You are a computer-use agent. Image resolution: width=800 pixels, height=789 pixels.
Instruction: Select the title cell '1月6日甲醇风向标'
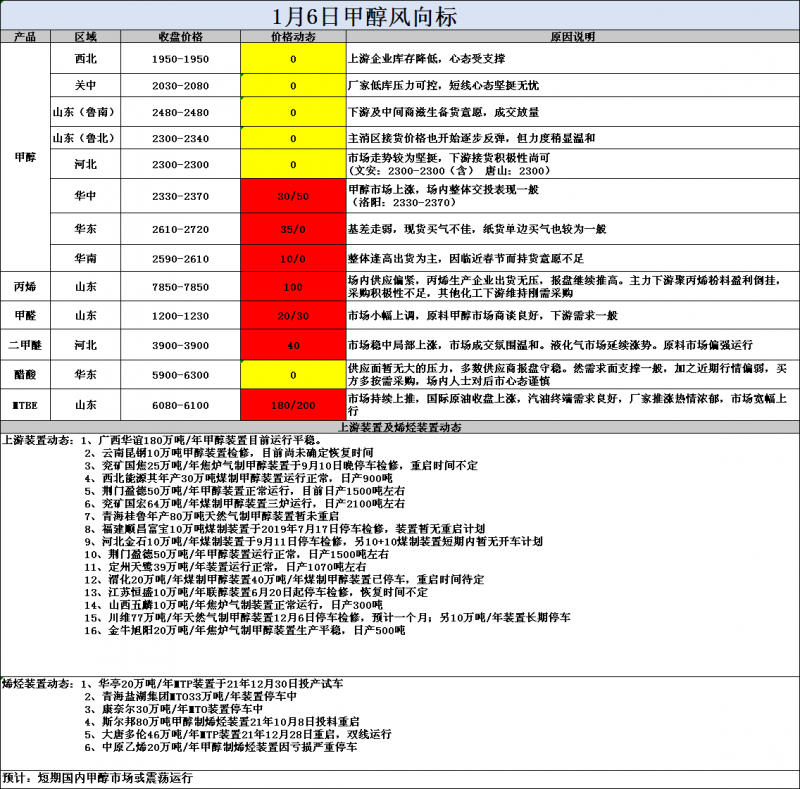pos(400,15)
